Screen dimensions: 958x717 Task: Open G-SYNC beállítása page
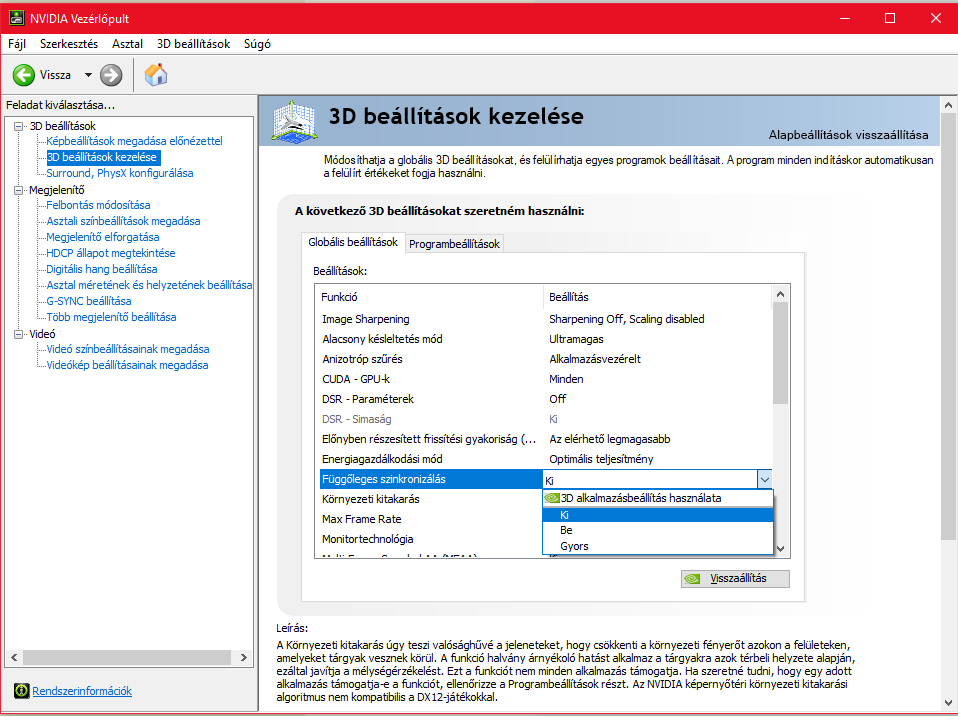[89, 301]
